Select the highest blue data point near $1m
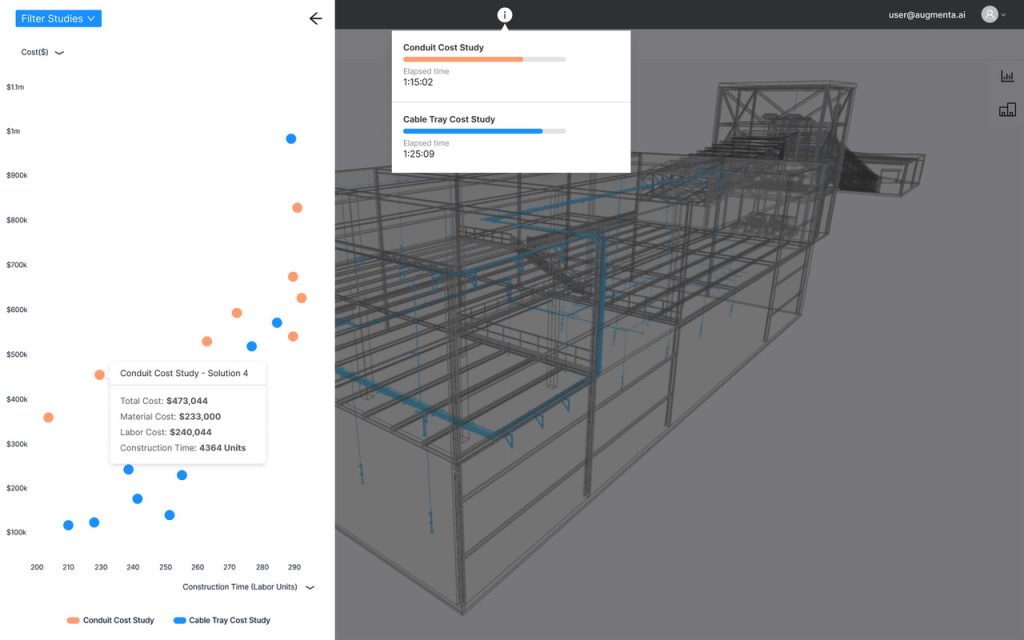 pyautogui.click(x=291, y=138)
